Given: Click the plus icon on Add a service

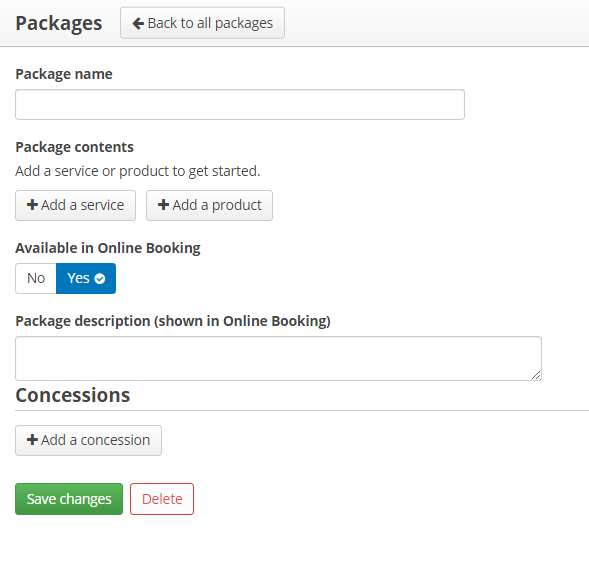Looking at the screenshot, I should (32, 205).
